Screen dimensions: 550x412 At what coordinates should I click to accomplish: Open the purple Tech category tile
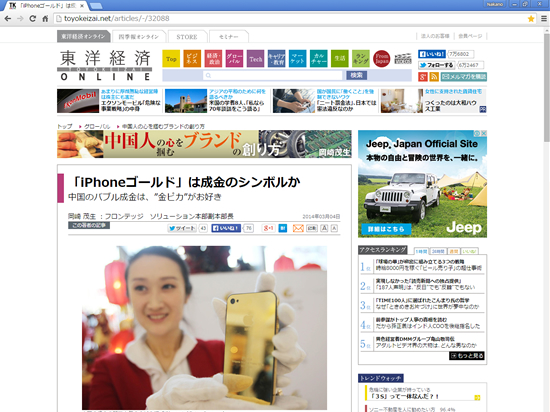(x=256, y=59)
